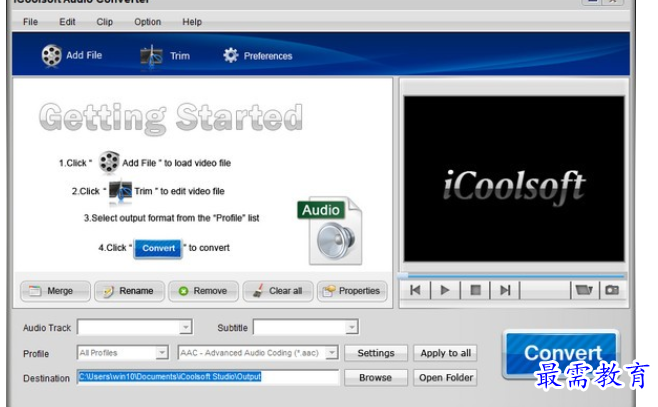The image size is (658, 407).
Task: Expand the All Profiles dropdown
Action: pyautogui.click(x=162, y=352)
